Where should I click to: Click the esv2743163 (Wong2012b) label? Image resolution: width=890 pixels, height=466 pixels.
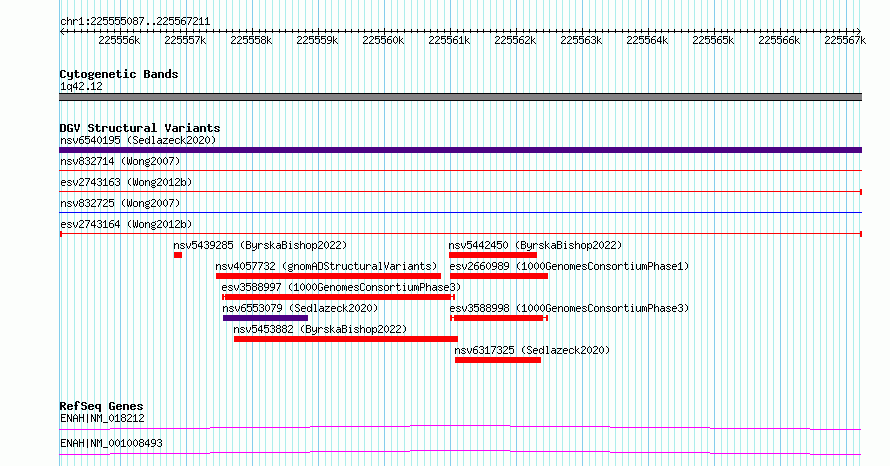pyautogui.click(x=126, y=182)
